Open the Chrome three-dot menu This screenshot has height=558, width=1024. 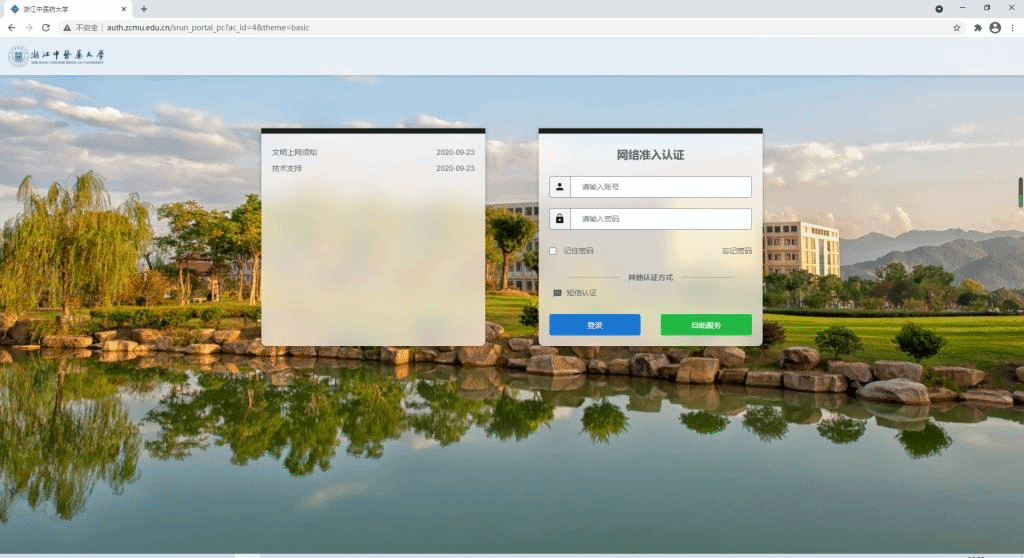pyautogui.click(x=1012, y=28)
